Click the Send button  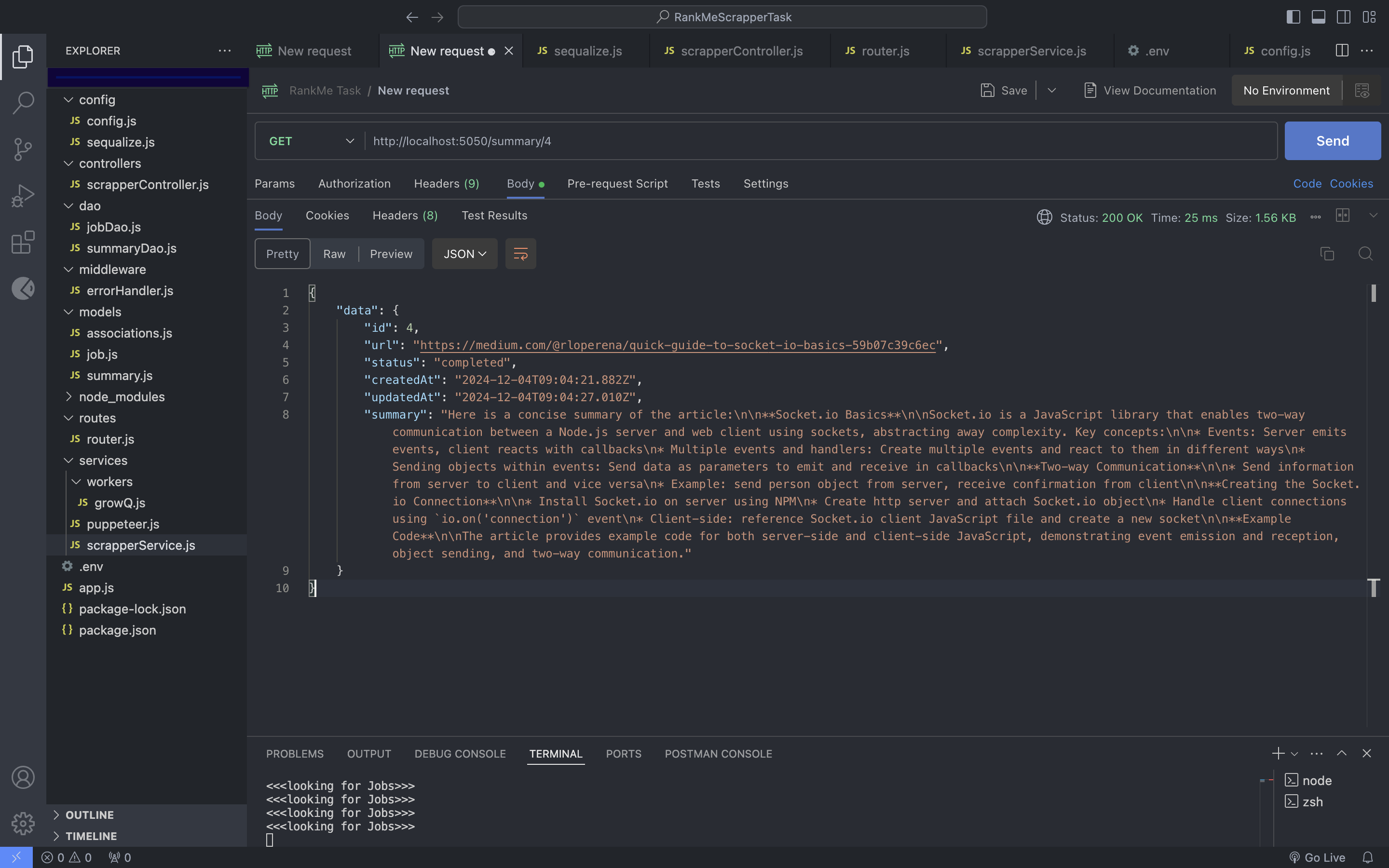(1332, 141)
